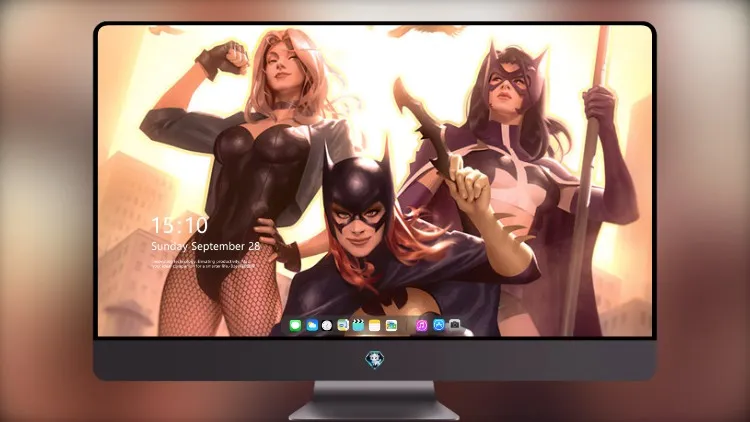The width and height of the screenshot is (750, 422).
Task: Open the Photos gallery dock icon
Action: click(391, 325)
